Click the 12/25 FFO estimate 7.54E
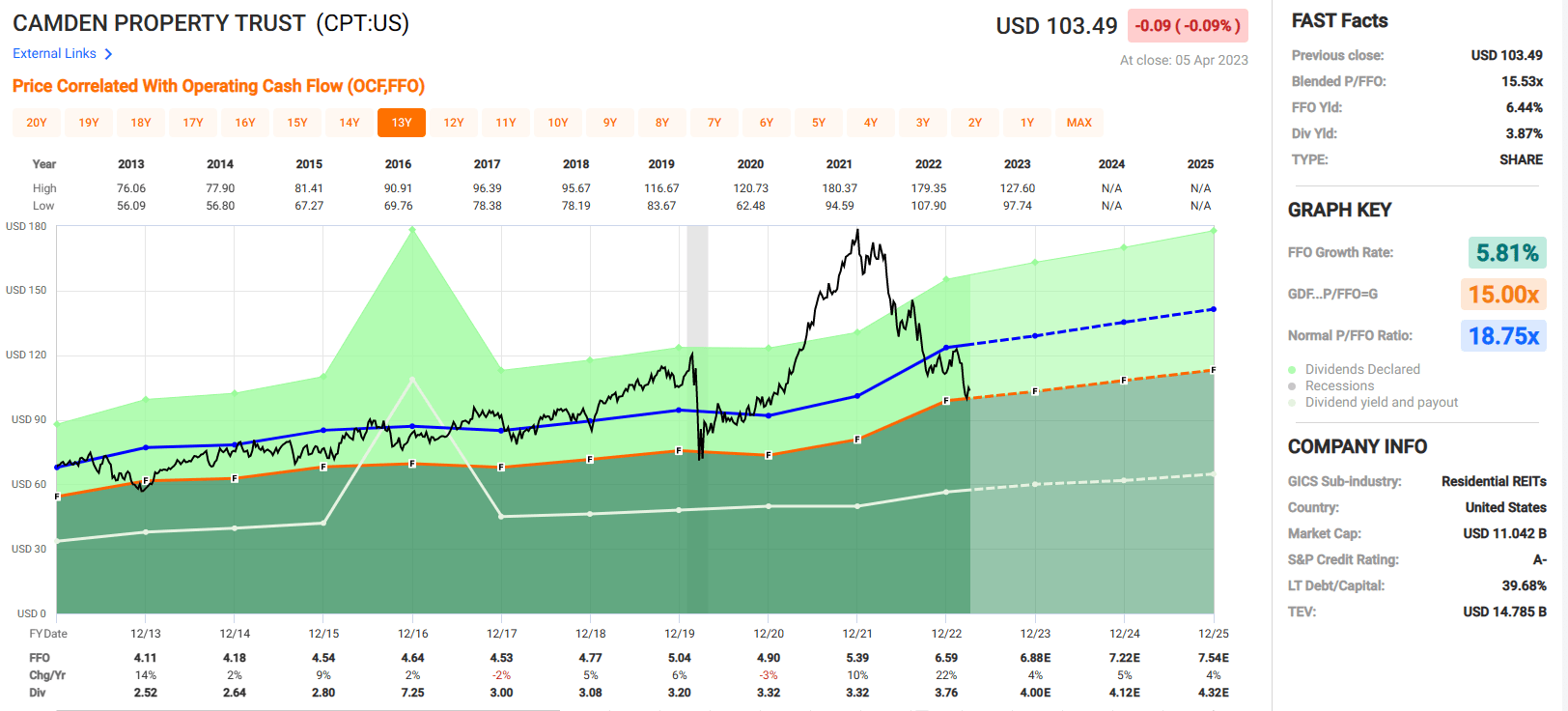Image resolution: width=1568 pixels, height=711 pixels. pyautogui.click(x=1214, y=658)
